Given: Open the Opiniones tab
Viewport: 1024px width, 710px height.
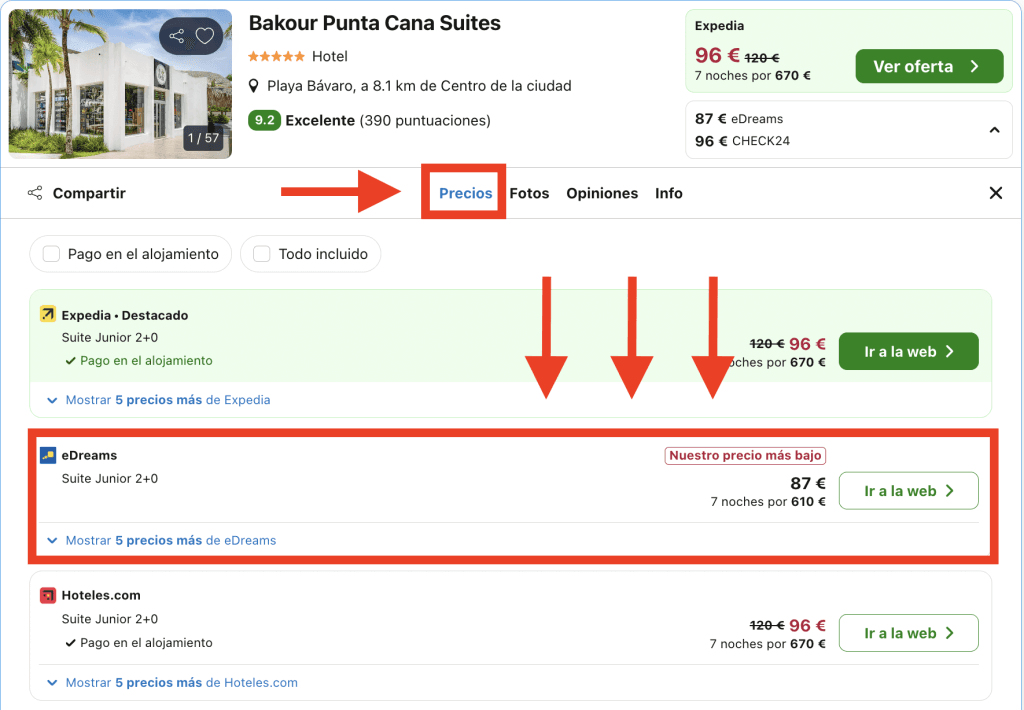Looking at the screenshot, I should (602, 193).
